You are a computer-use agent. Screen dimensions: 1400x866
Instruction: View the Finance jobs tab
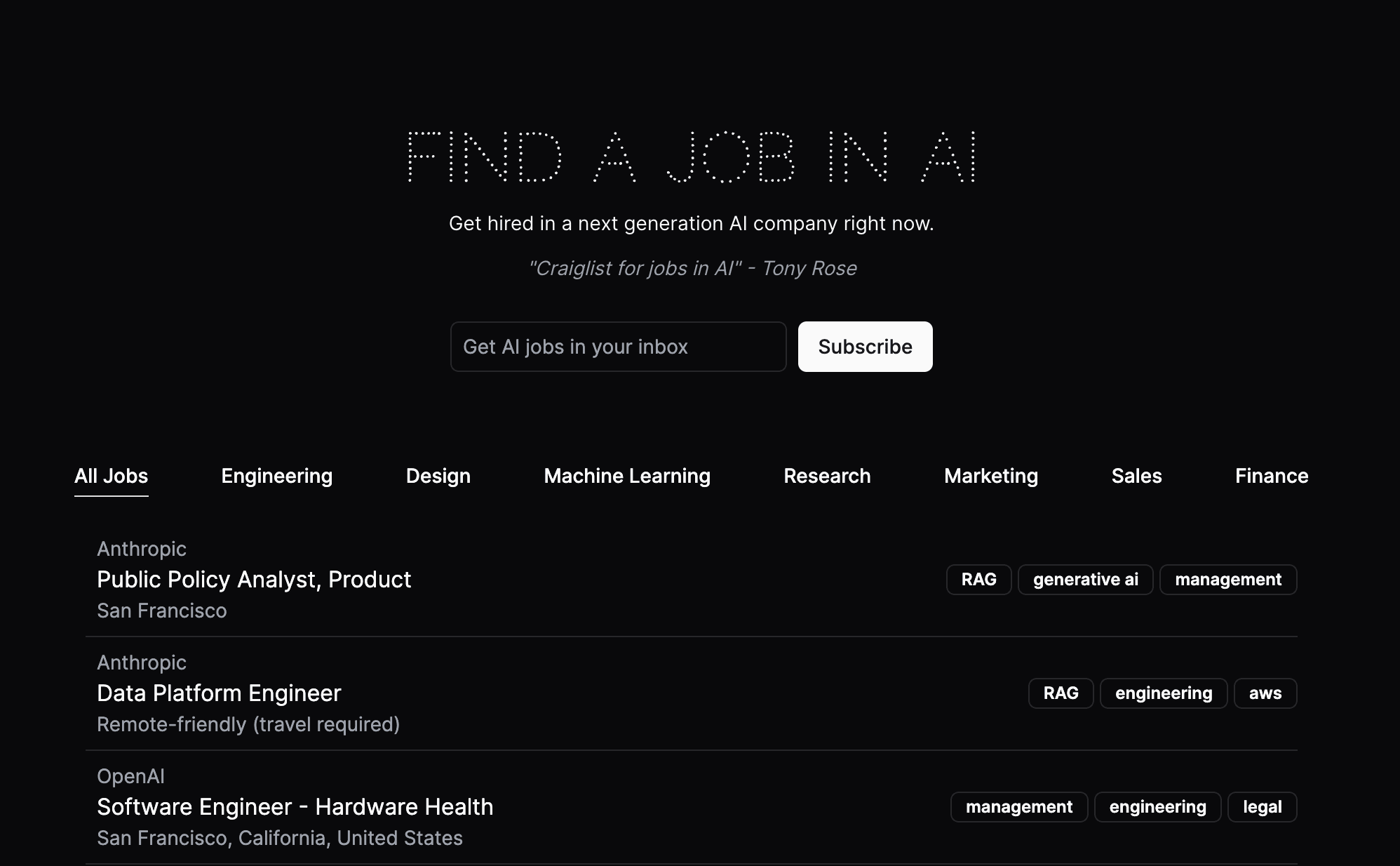coord(1272,476)
